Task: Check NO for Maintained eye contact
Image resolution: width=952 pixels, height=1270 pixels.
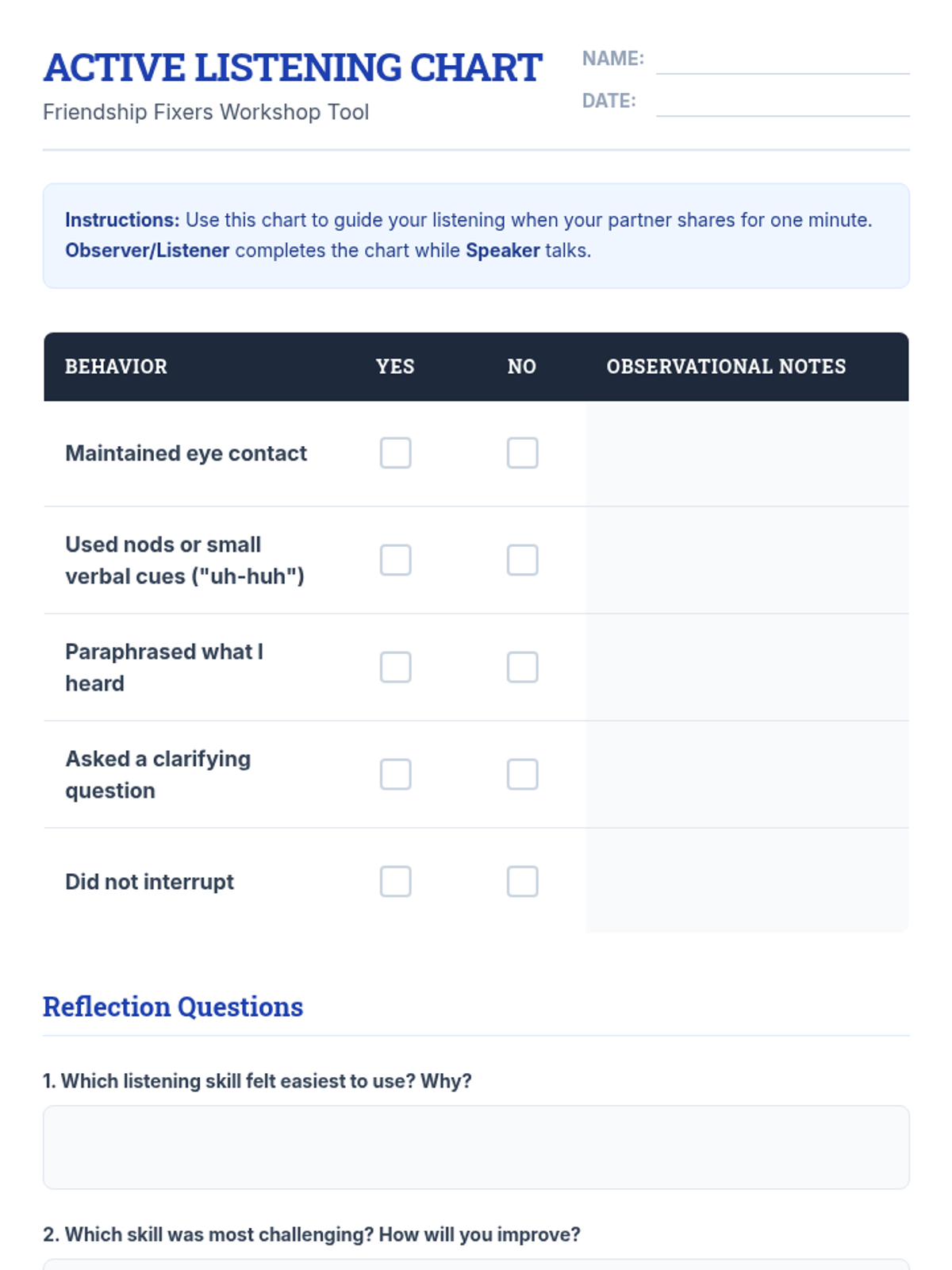Action: click(522, 453)
